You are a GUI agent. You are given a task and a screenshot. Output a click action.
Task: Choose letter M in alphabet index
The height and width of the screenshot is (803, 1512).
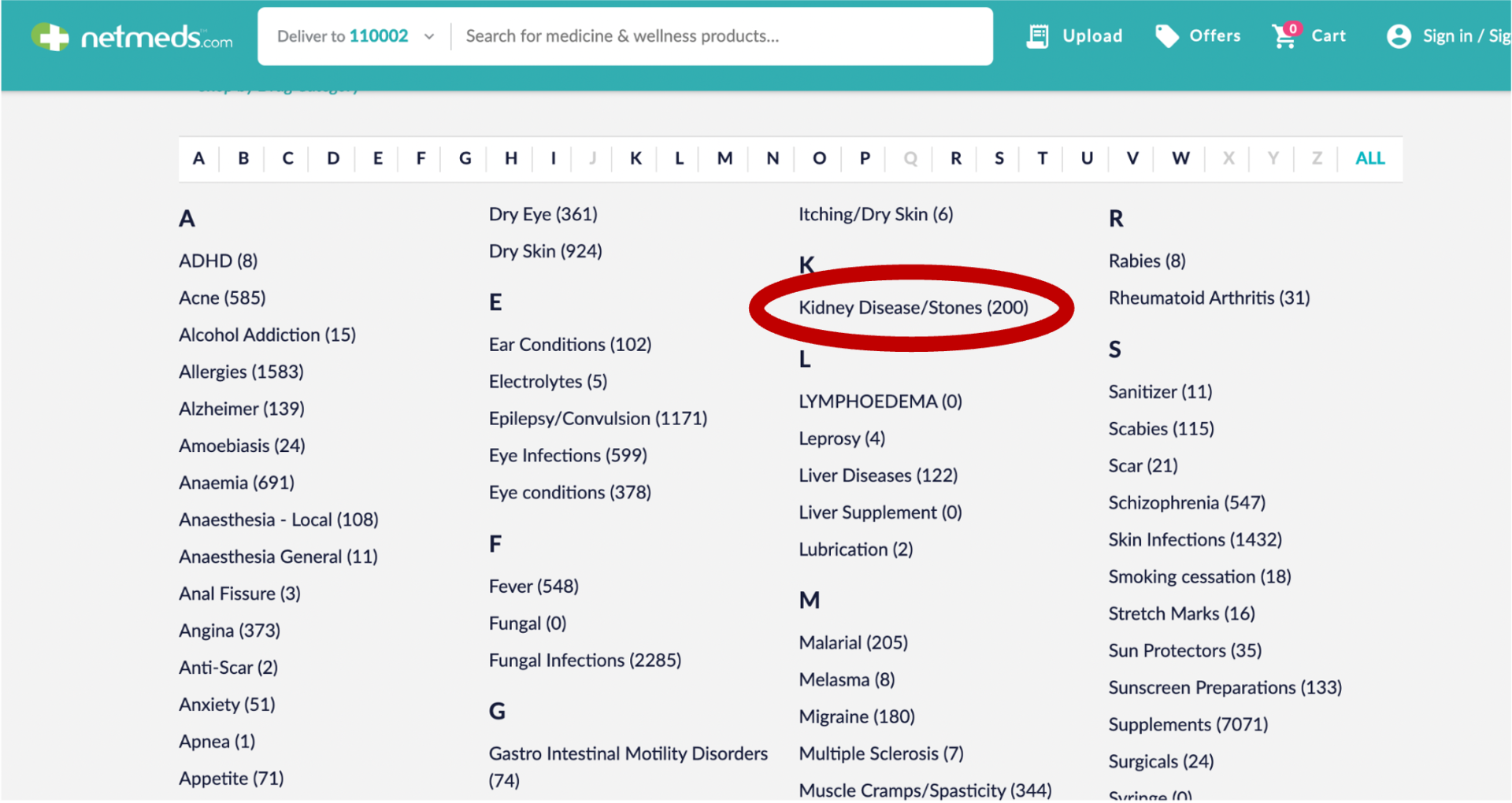pyautogui.click(x=724, y=158)
